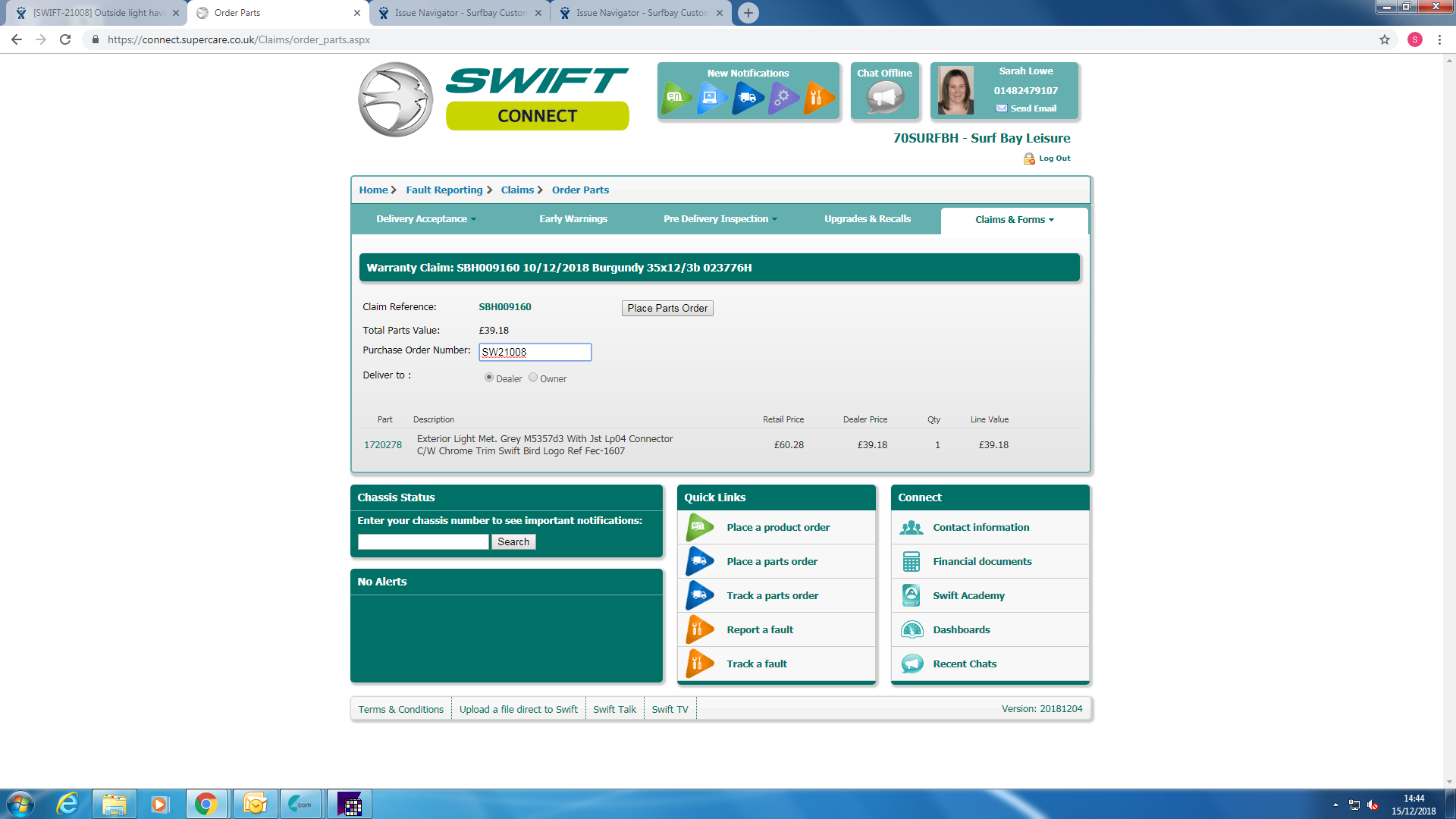Click the Chat Offline megaphone icon

[884, 97]
